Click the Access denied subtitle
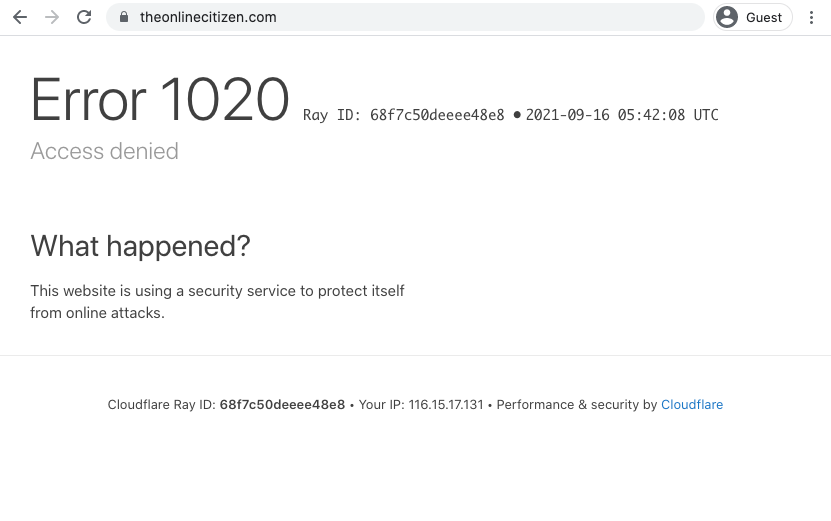Viewport: 831px width, 521px height. (x=105, y=151)
